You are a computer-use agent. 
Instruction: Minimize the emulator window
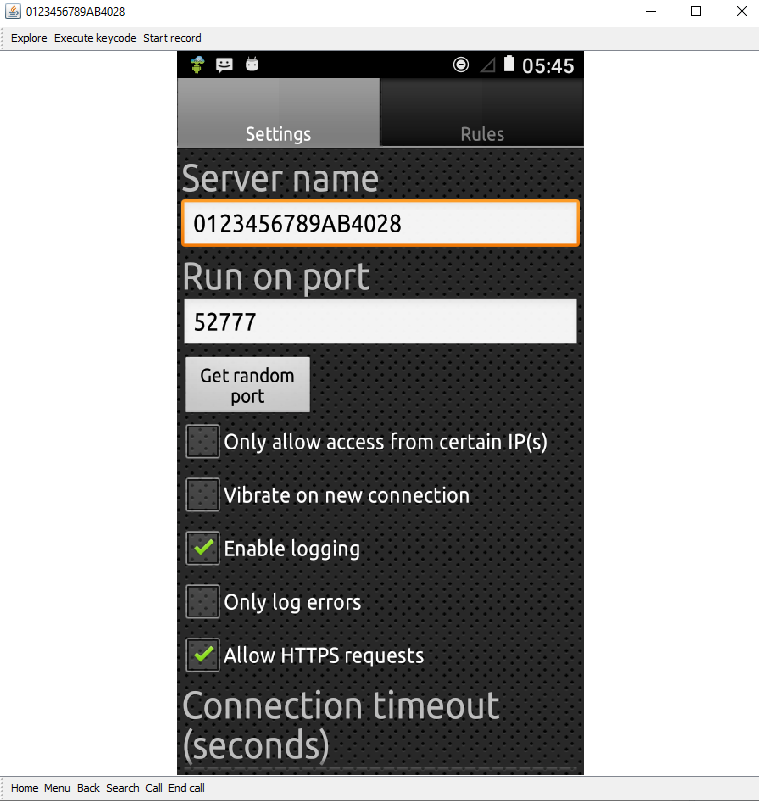point(651,11)
